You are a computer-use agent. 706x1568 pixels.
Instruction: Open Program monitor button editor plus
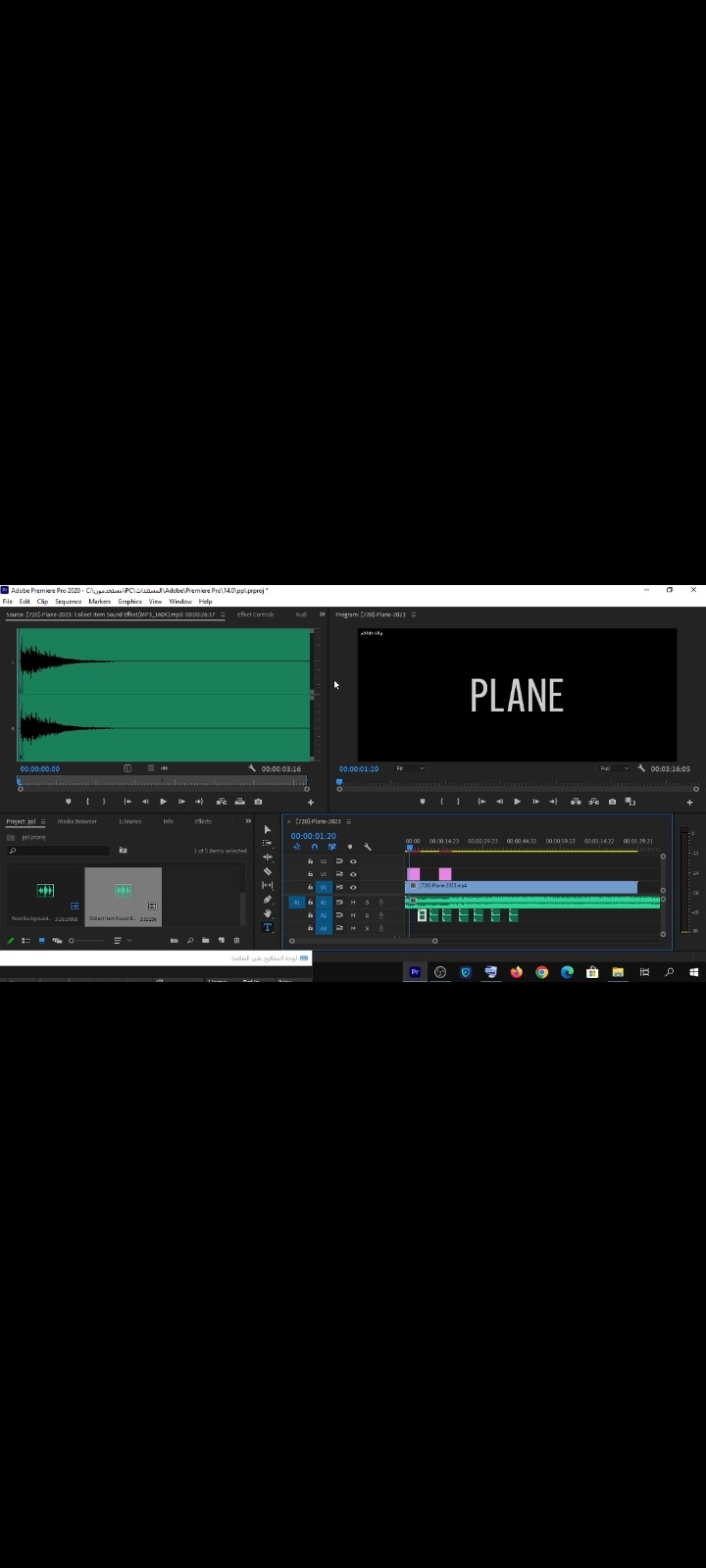[x=689, y=802]
